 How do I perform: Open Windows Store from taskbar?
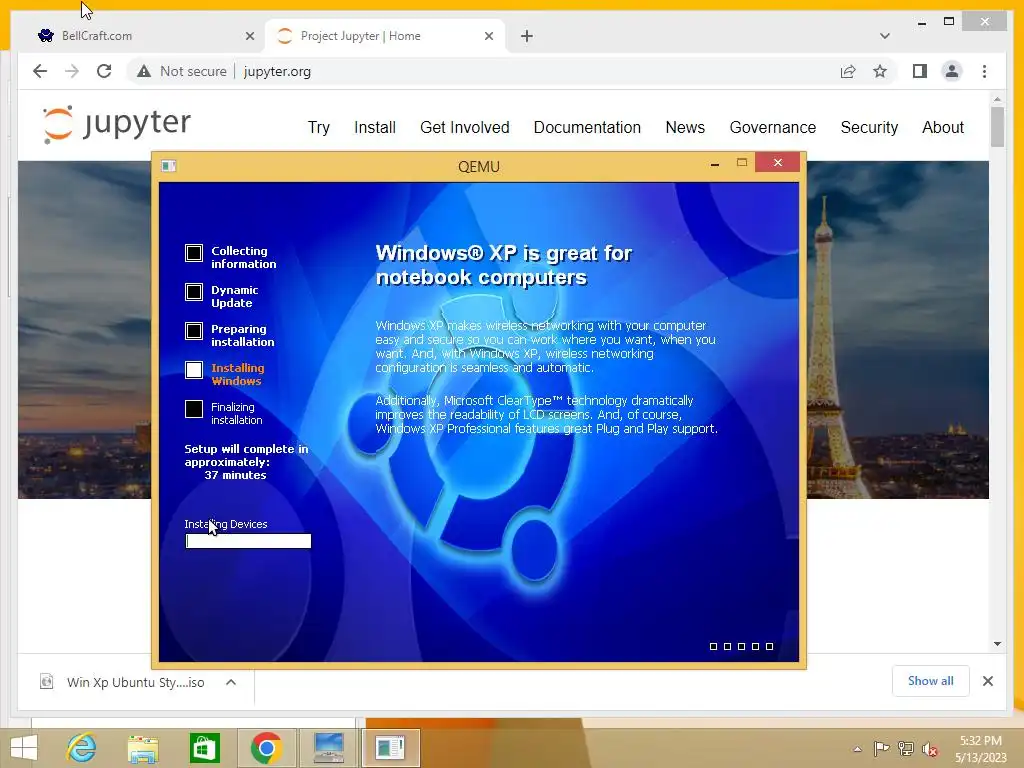(204, 748)
